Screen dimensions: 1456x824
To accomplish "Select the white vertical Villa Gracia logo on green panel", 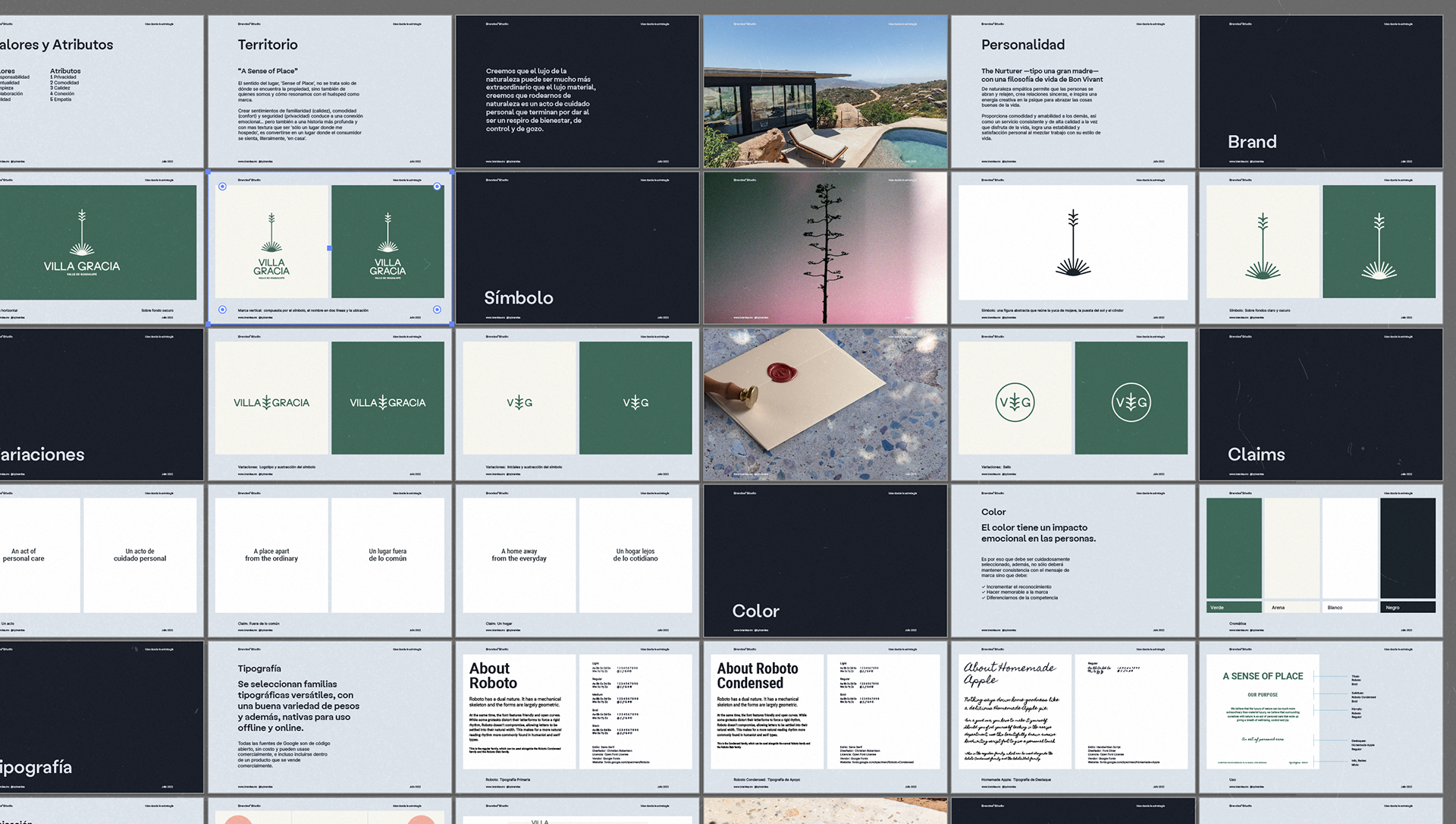I will click(x=388, y=246).
